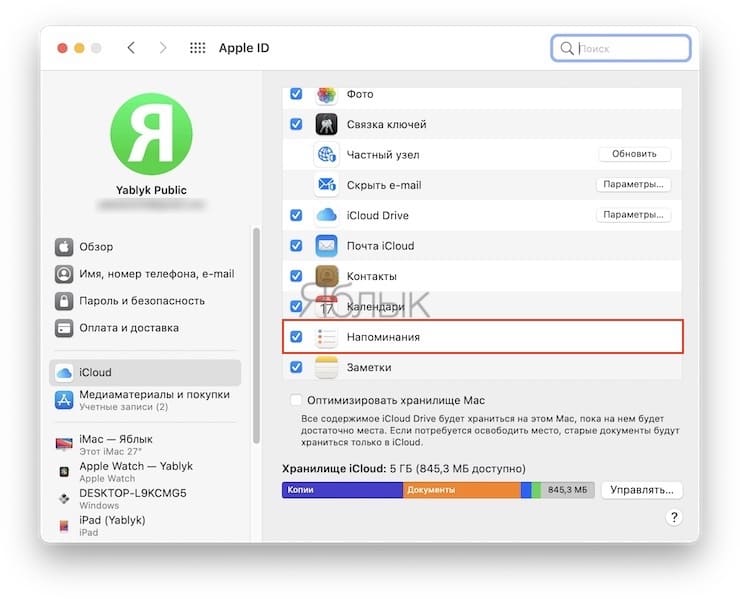Image resolution: width=740 pixels, height=599 pixels.
Task: Open Имя, номер телефона, e-mail section
Action: coord(145,274)
